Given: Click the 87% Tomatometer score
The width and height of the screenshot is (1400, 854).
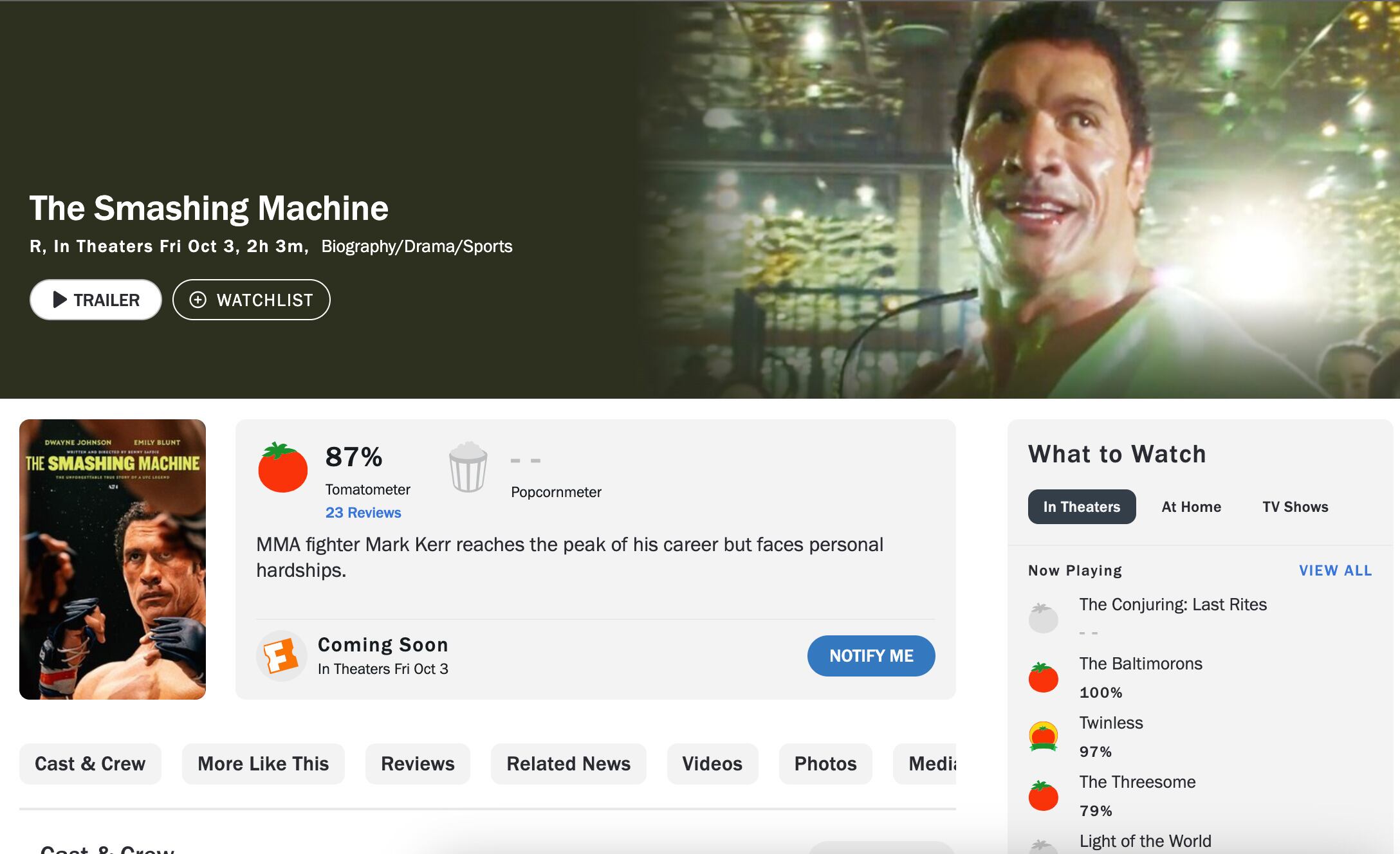Looking at the screenshot, I should pos(354,457).
